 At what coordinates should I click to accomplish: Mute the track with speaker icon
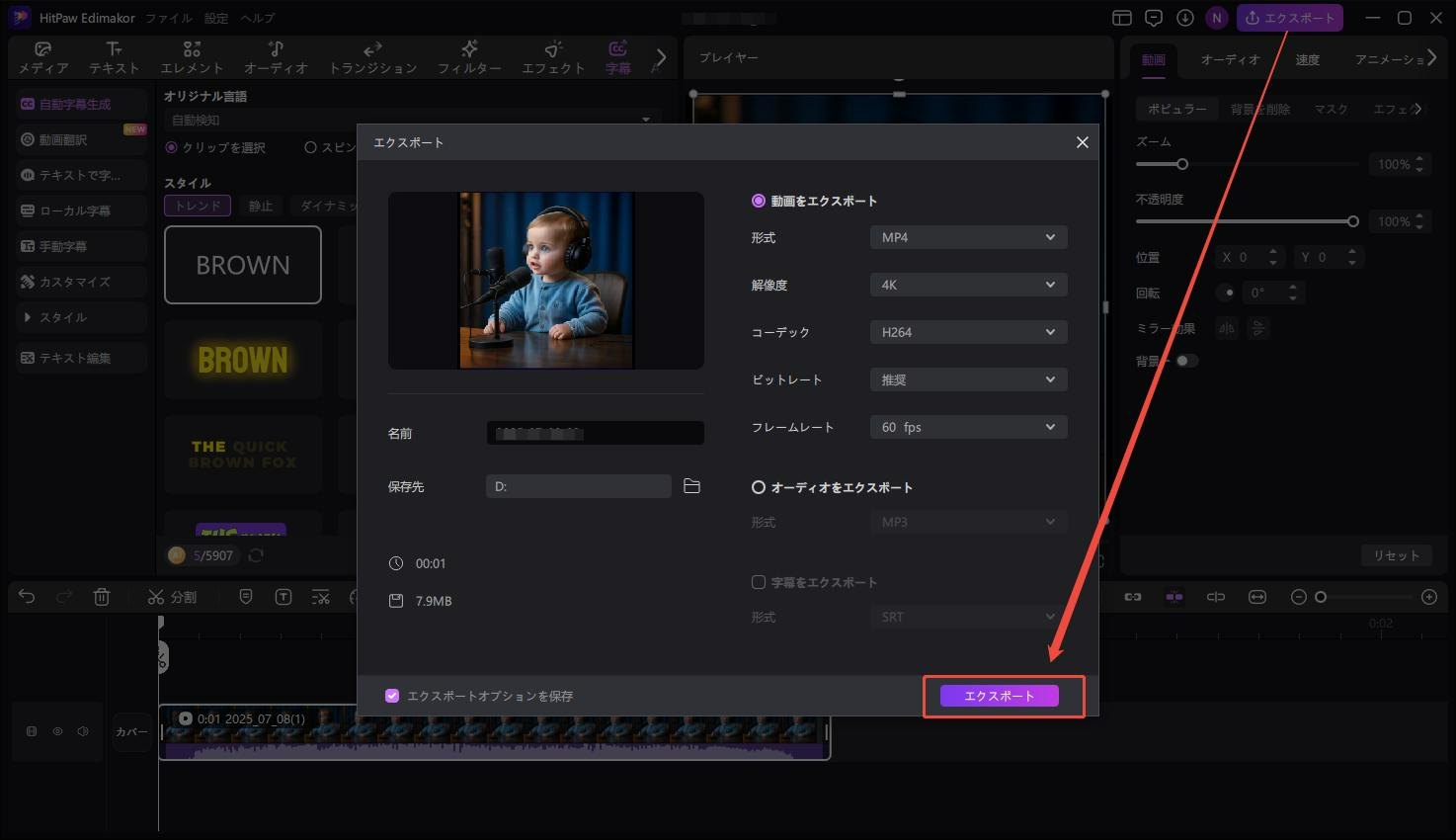pyautogui.click(x=83, y=731)
